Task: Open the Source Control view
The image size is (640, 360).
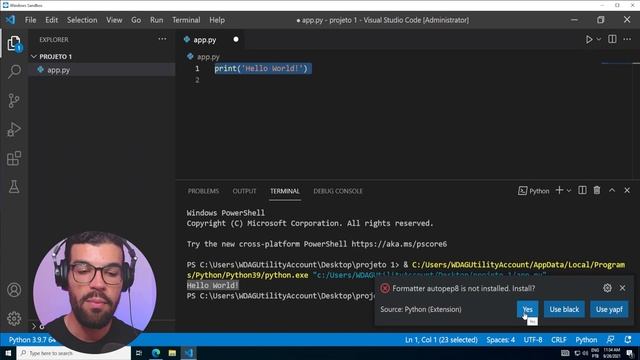Action: click(x=14, y=100)
